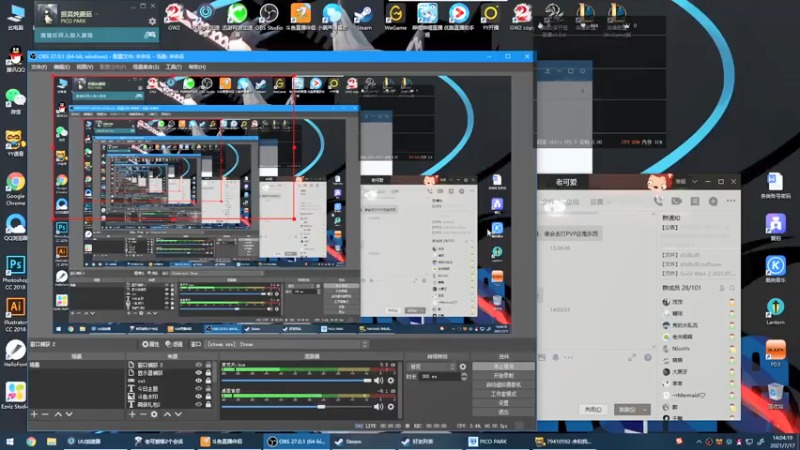Click gamepad icon in Steam invite bar
This screenshot has width=800, height=450.
tap(149, 35)
